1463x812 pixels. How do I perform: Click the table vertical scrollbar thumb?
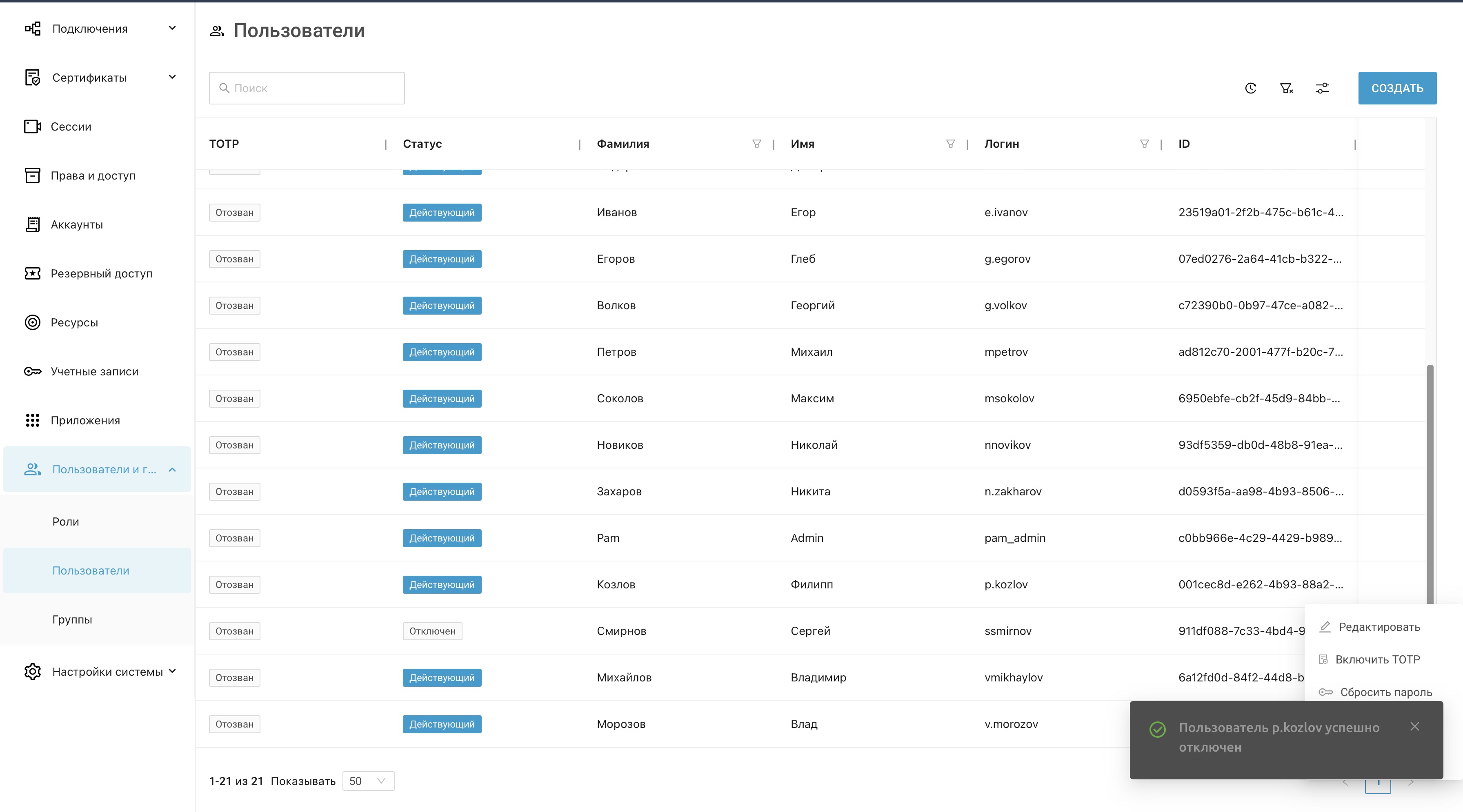pos(1430,483)
